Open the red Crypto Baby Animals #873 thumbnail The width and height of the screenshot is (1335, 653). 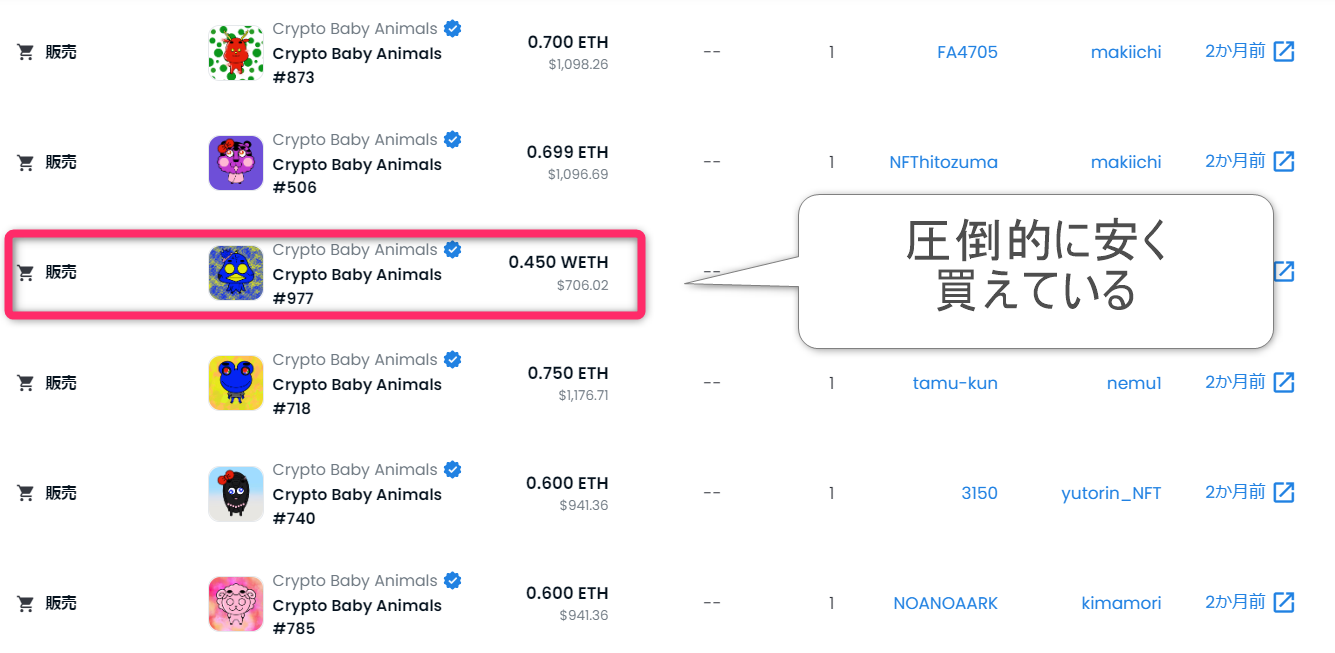[236, 53]
